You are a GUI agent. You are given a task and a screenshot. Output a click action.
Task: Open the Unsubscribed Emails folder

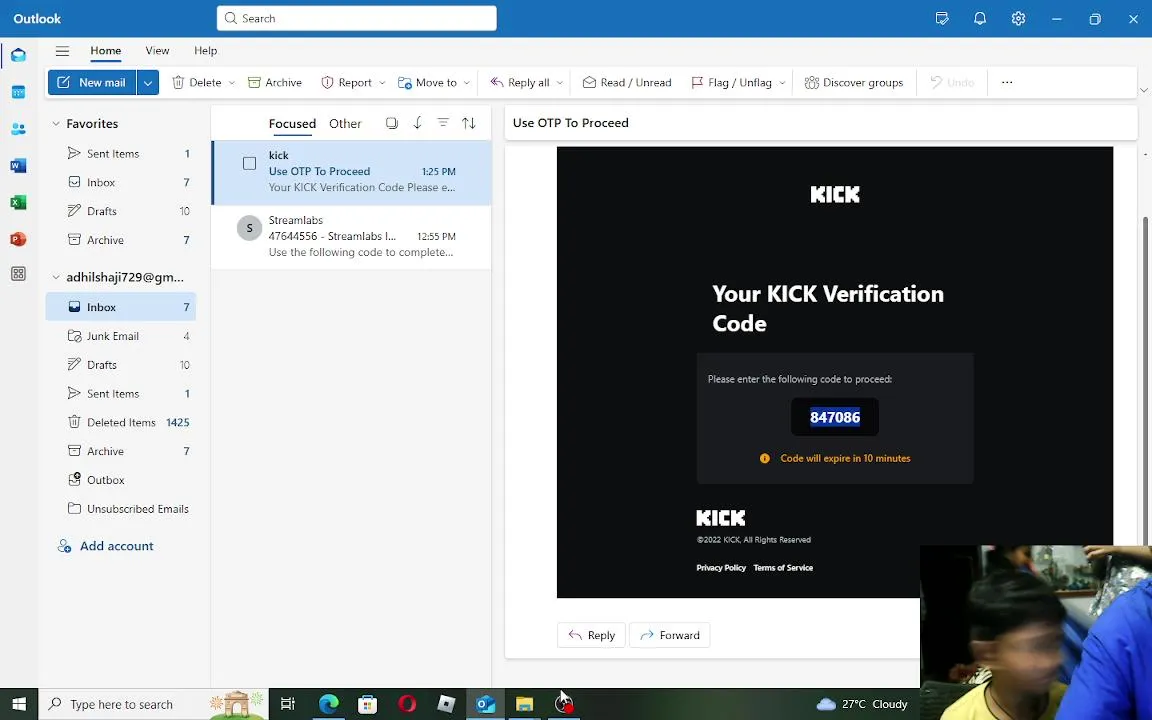coord(121,508)
